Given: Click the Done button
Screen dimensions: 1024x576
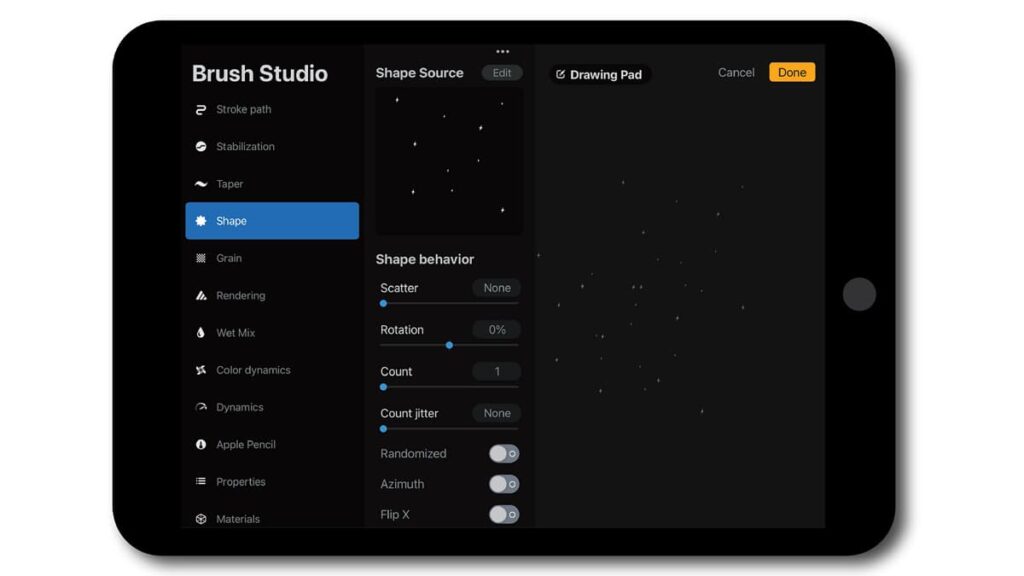Looking at the screenshot, I should pyautogui.click(x=791, y=72).
